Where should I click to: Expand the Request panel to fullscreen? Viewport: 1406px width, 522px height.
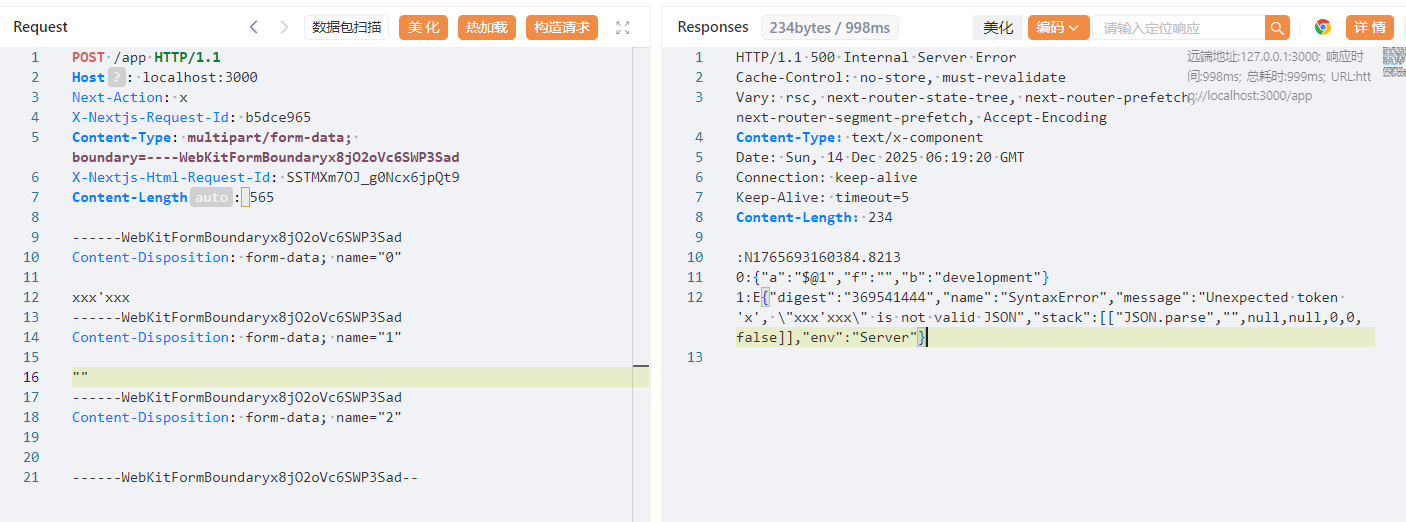click(x=622, y=28)
